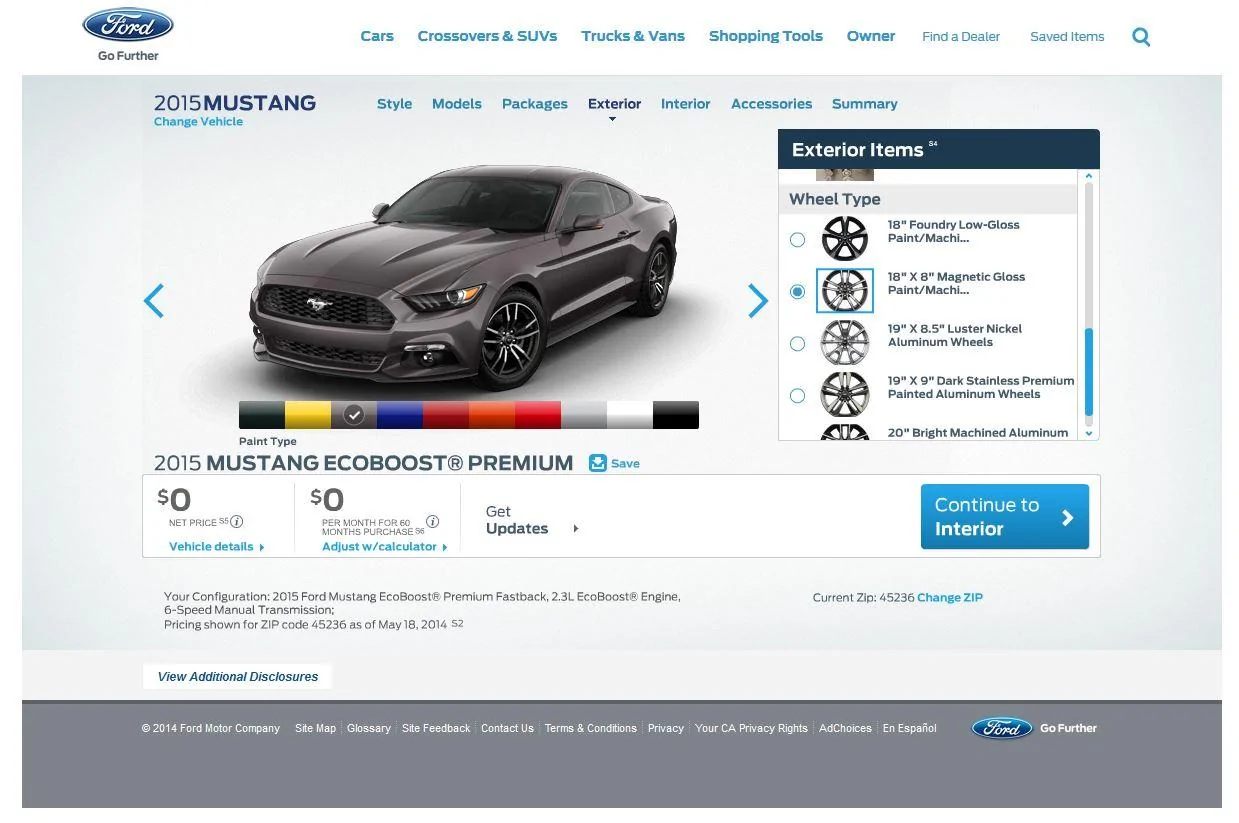Open Site Feedback footer link
1239x823 pixels.
pos(436,728)
